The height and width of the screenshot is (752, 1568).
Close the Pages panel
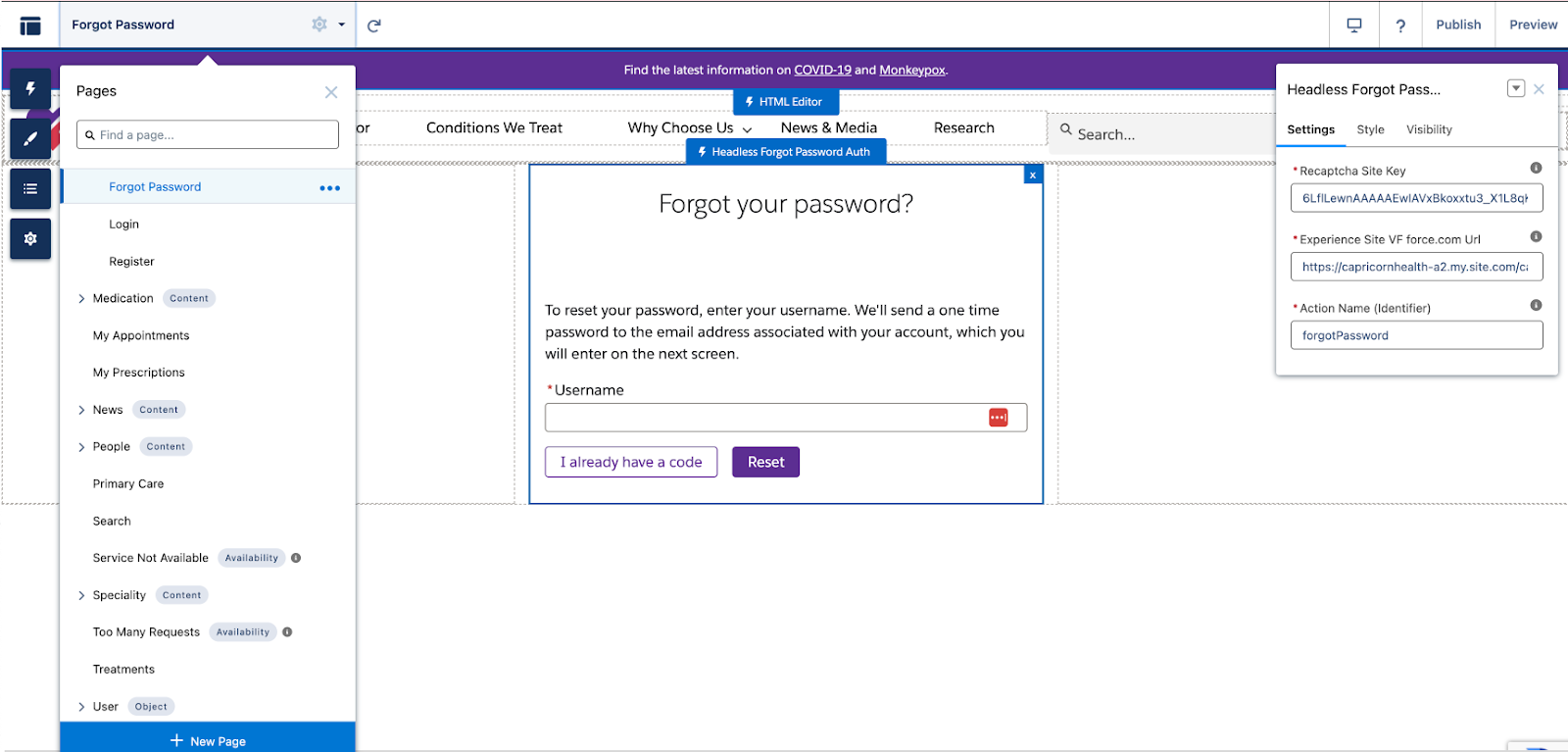click(331, 92)
